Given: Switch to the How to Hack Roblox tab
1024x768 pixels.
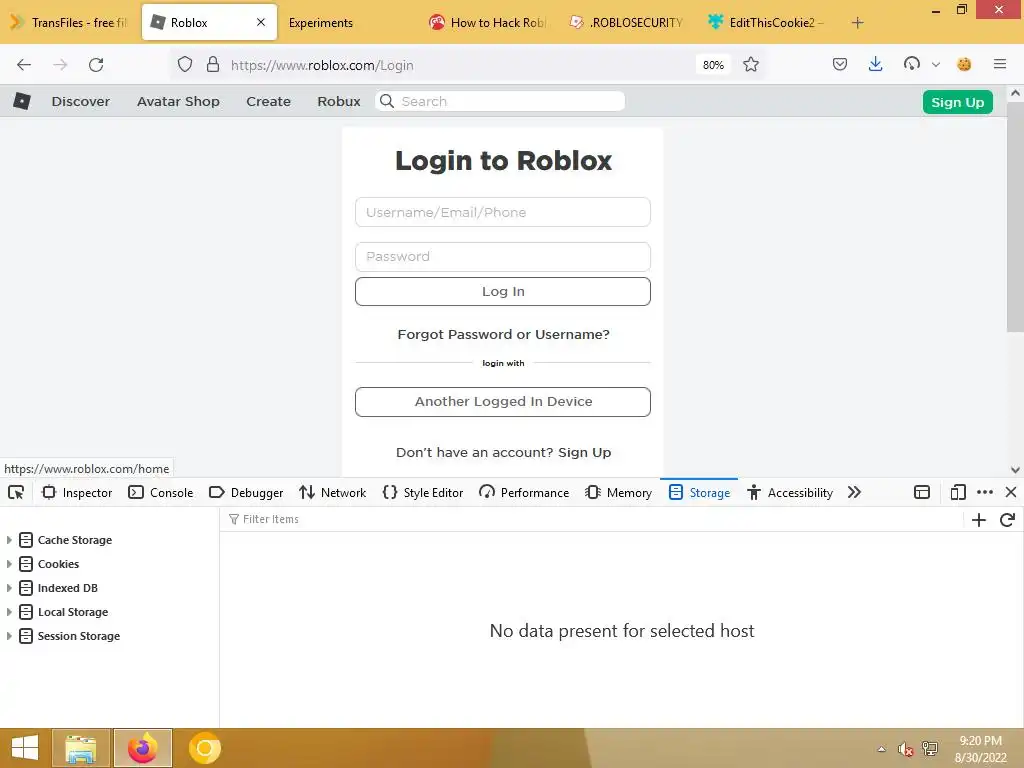Looking at the screenshot, I should (488, 23).
